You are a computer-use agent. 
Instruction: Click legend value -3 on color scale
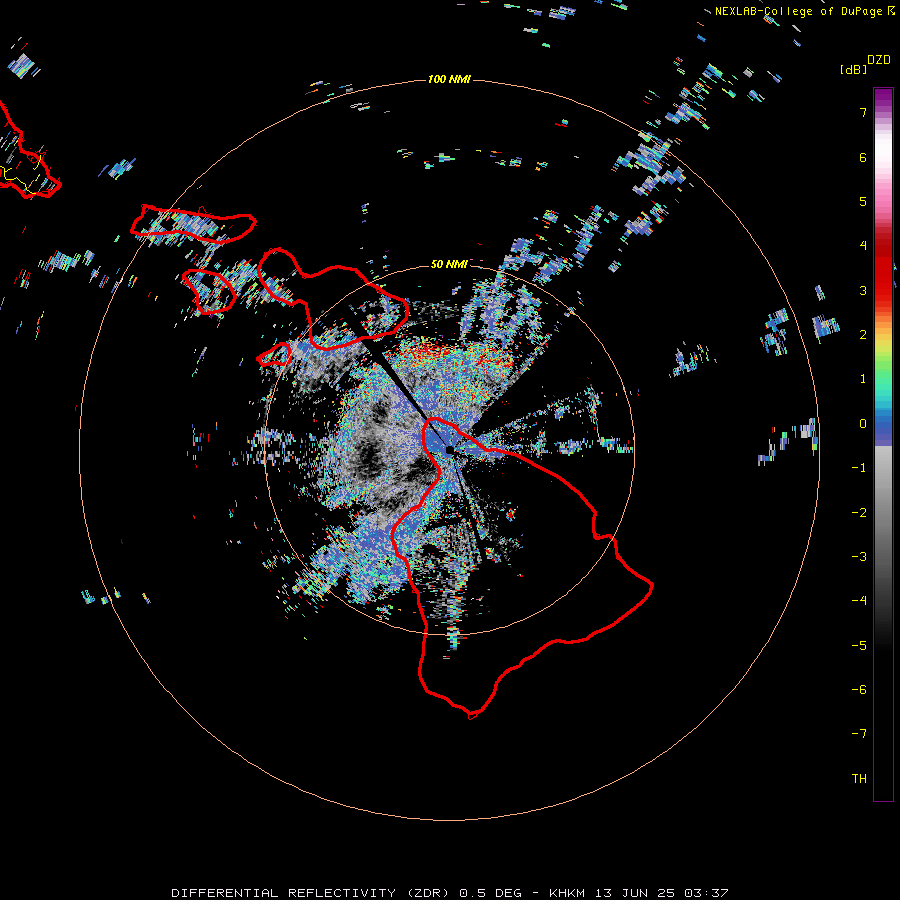(859, 557)
